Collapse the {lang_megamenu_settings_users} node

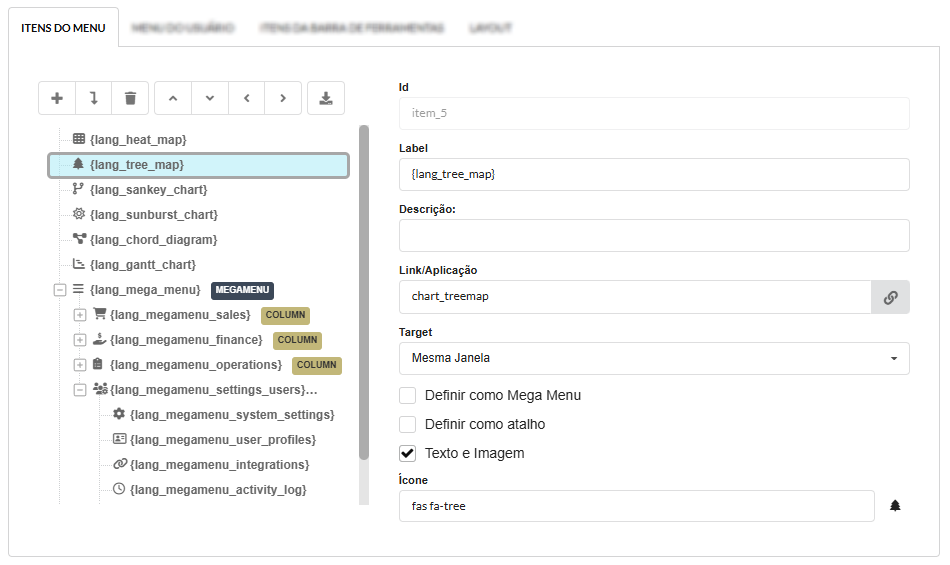[x=79, y=390]
